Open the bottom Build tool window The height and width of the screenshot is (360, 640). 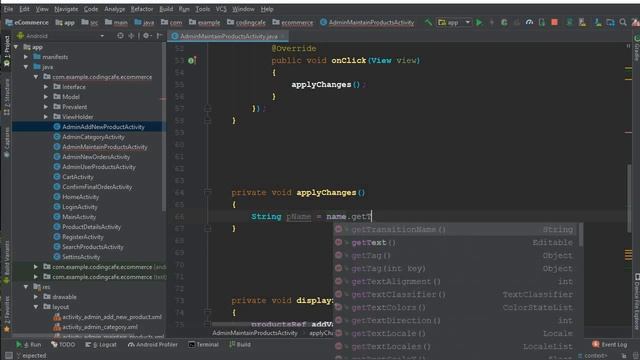(240, 344)
